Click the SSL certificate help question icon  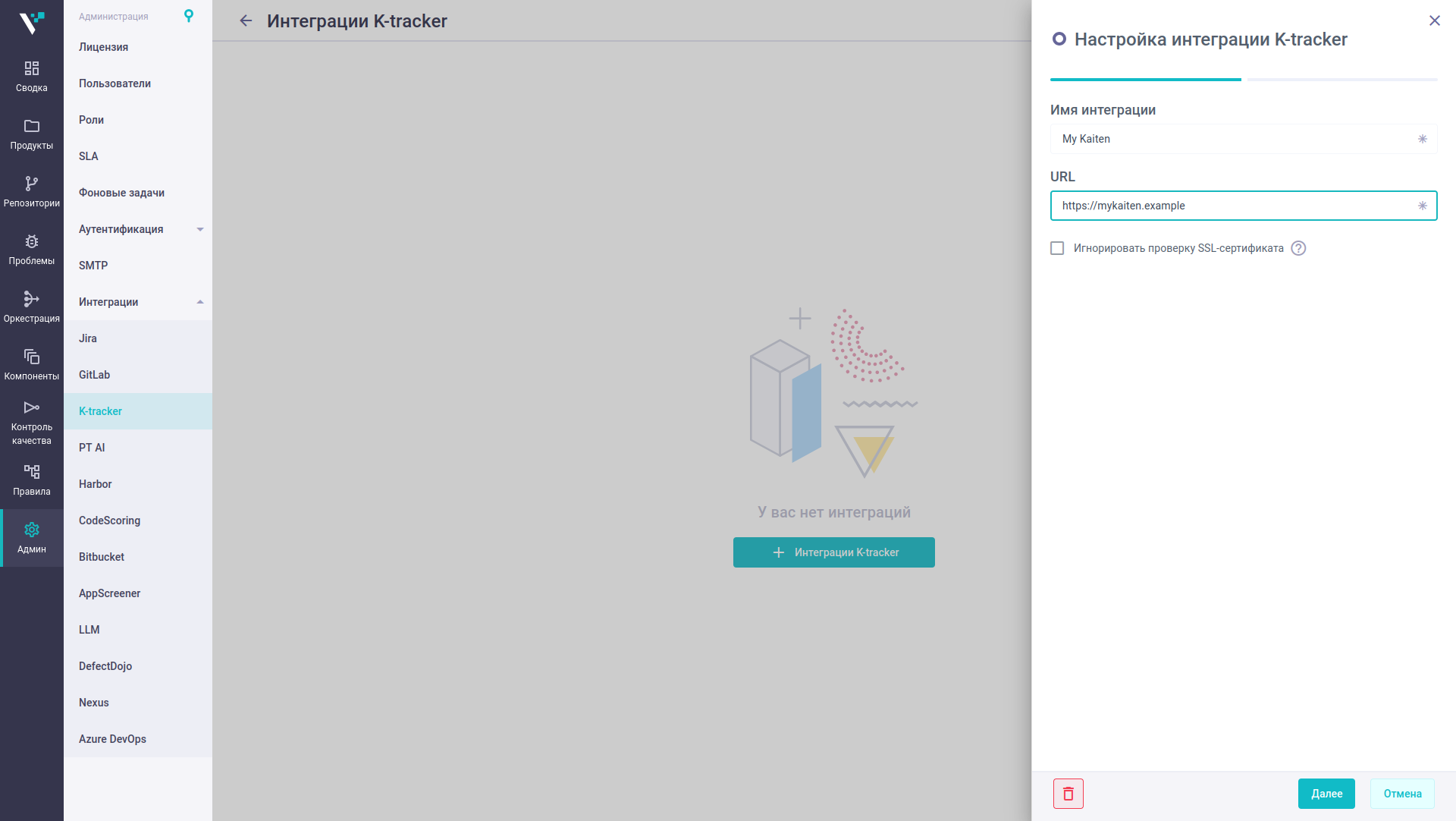point(1298,248)
